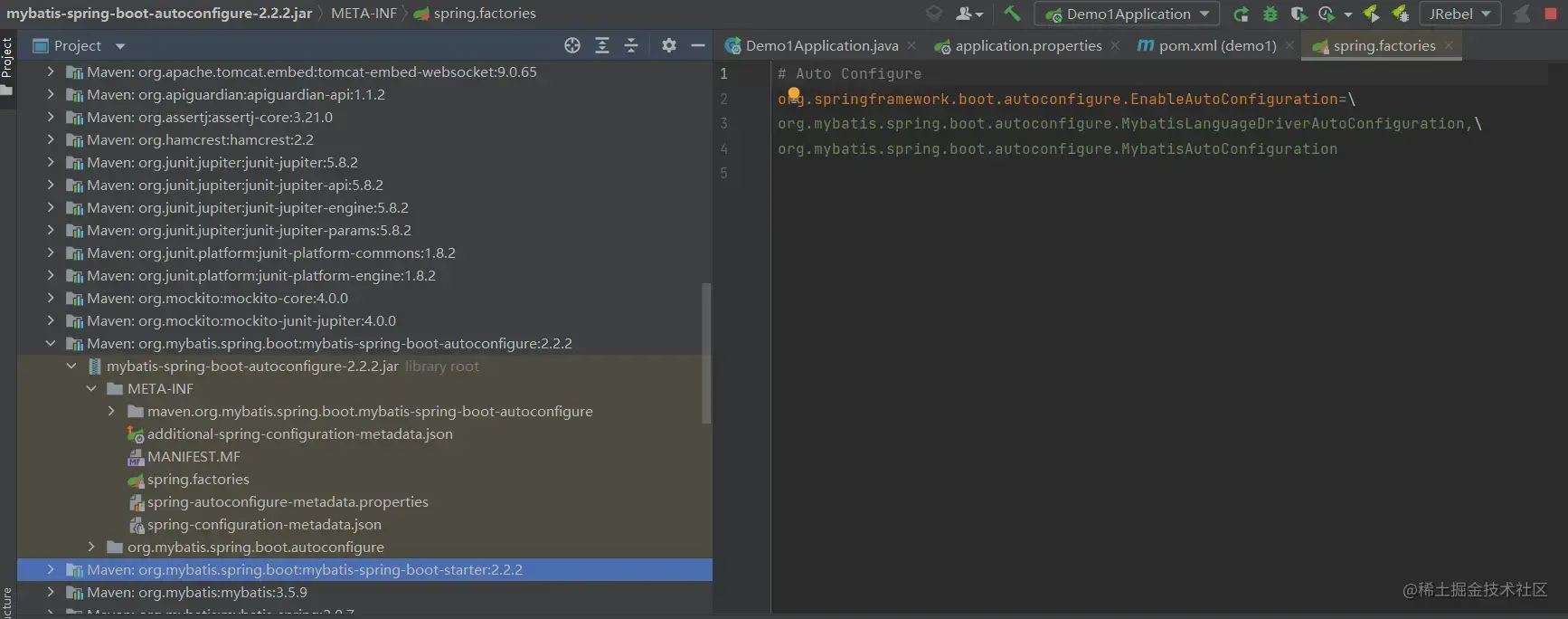
Task: Expand apiguardian-api:1.1.2 library node
Action: [50, 94]
